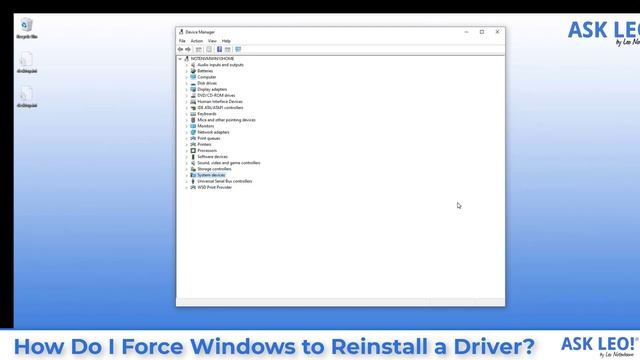This screenshot has width=640, height=360.
Task: Click the Device Manager title bar icon
Action: point(181,32)
